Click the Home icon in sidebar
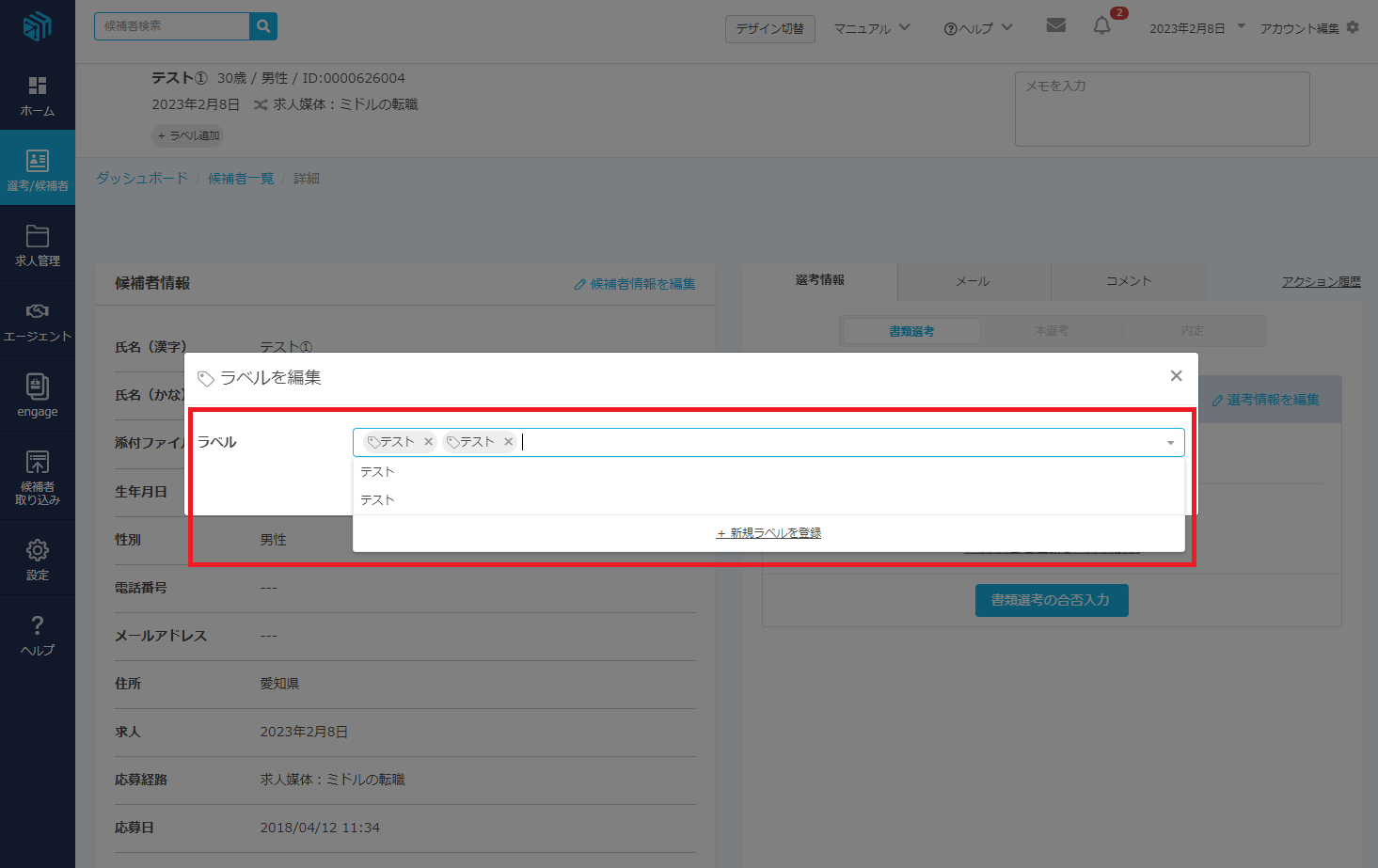 (x=38, y=87)
